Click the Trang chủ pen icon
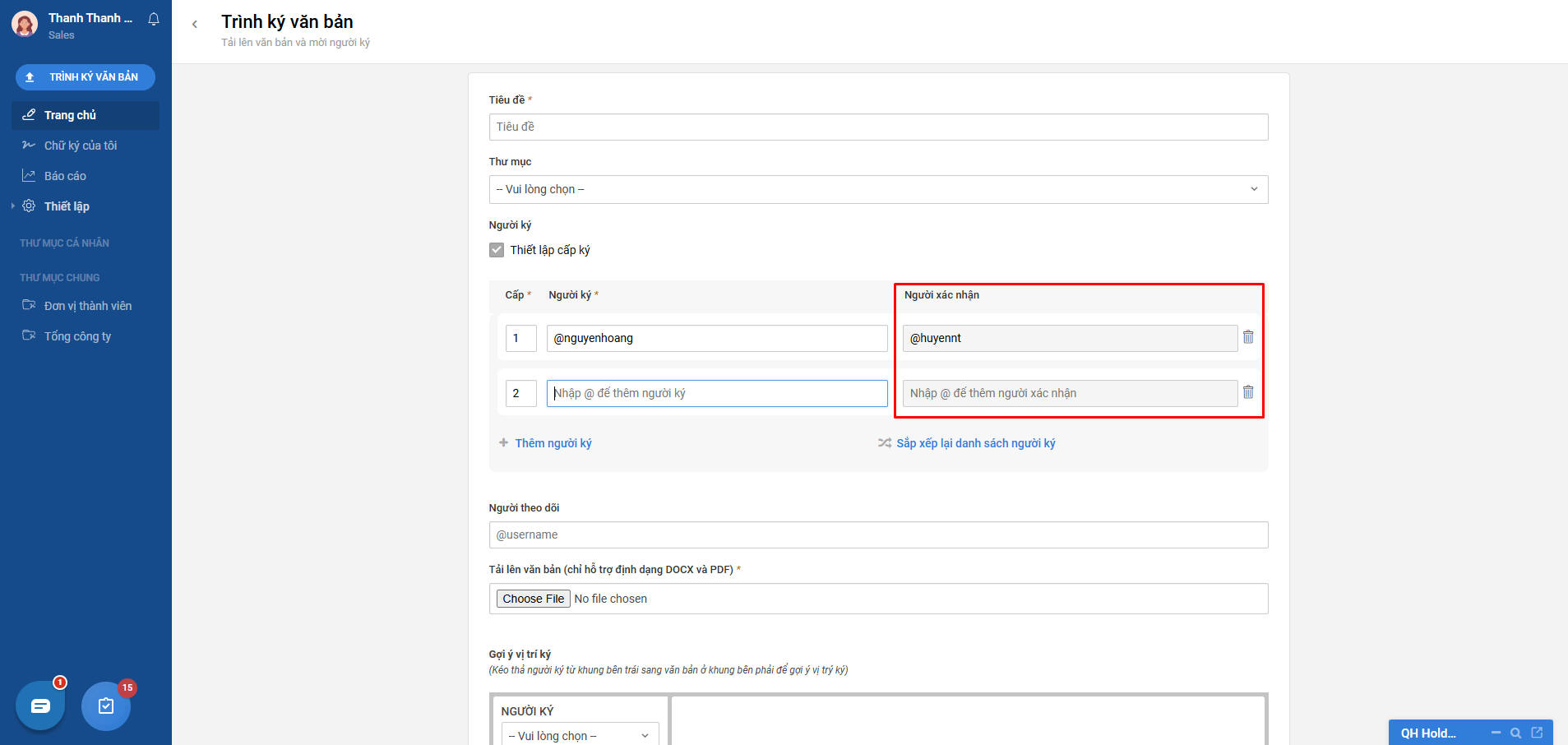Viewport: 1568px width, 745px height. click(x=29, y=115)
